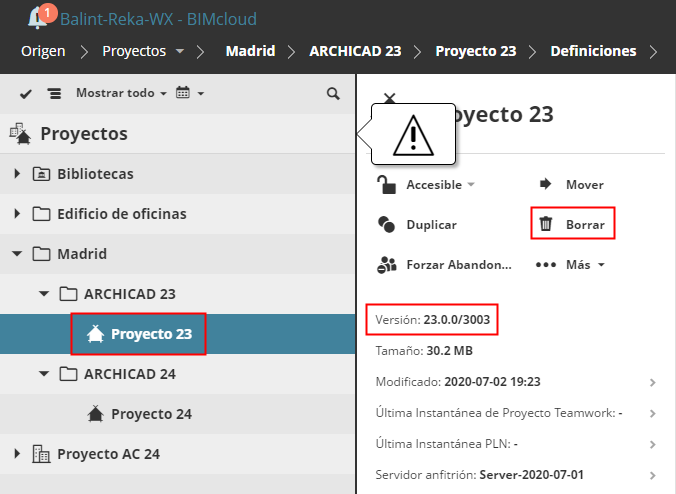Open the notifications bell icon
This screenshot has width=676, height=494.
pyautogui.click(x=38, y=19)
